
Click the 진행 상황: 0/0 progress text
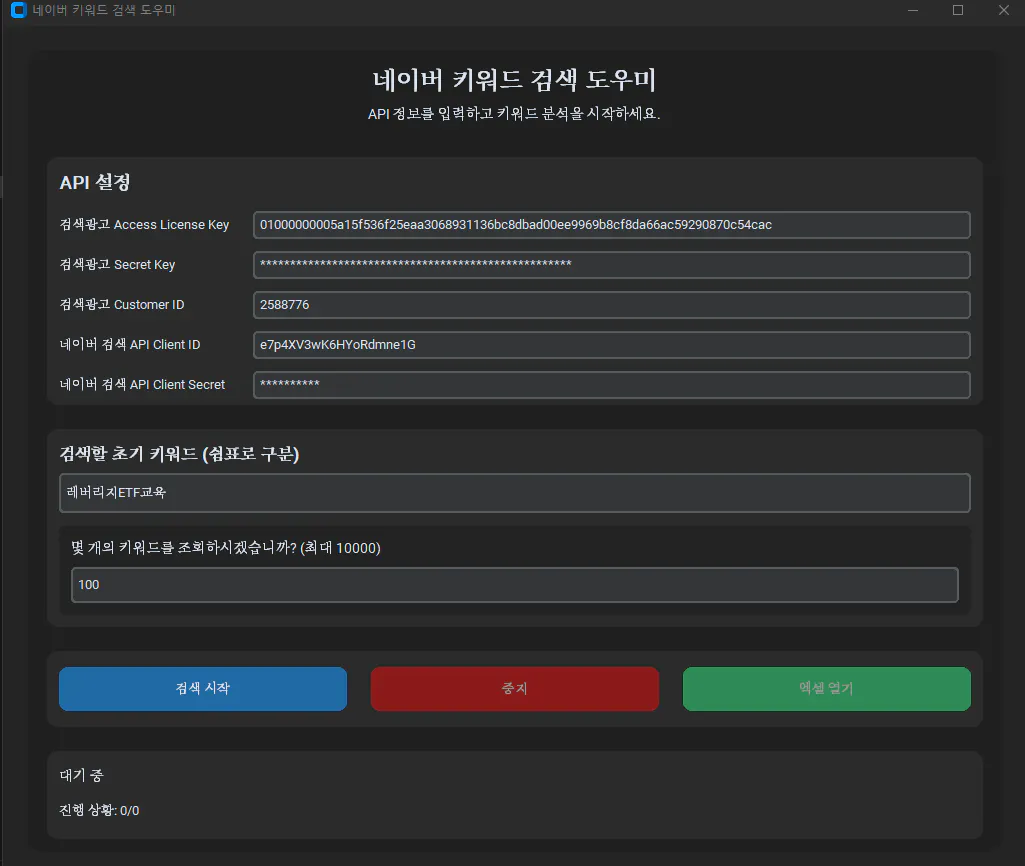tap(99, 810)
